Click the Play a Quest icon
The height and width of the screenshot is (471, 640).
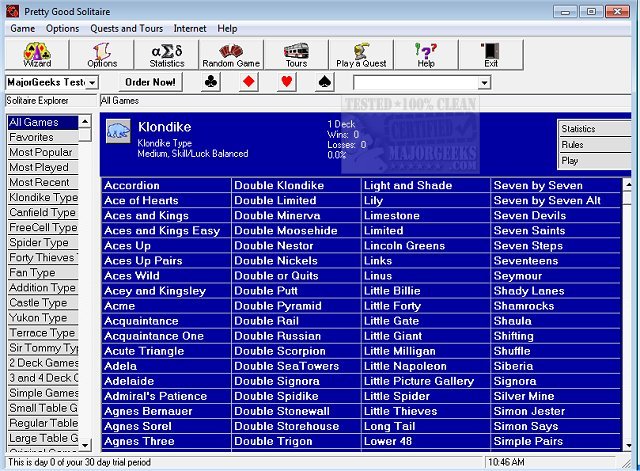pyautogui.click(x=361, y=54)
